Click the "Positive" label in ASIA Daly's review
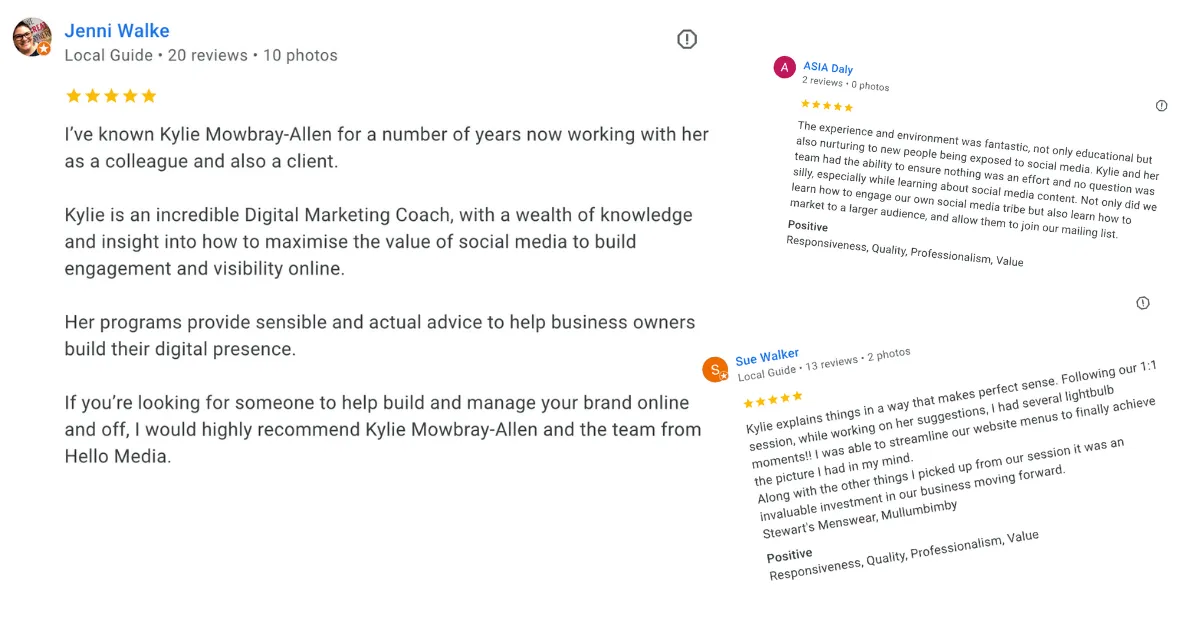Screen dimensions: 1200x630 808,227
